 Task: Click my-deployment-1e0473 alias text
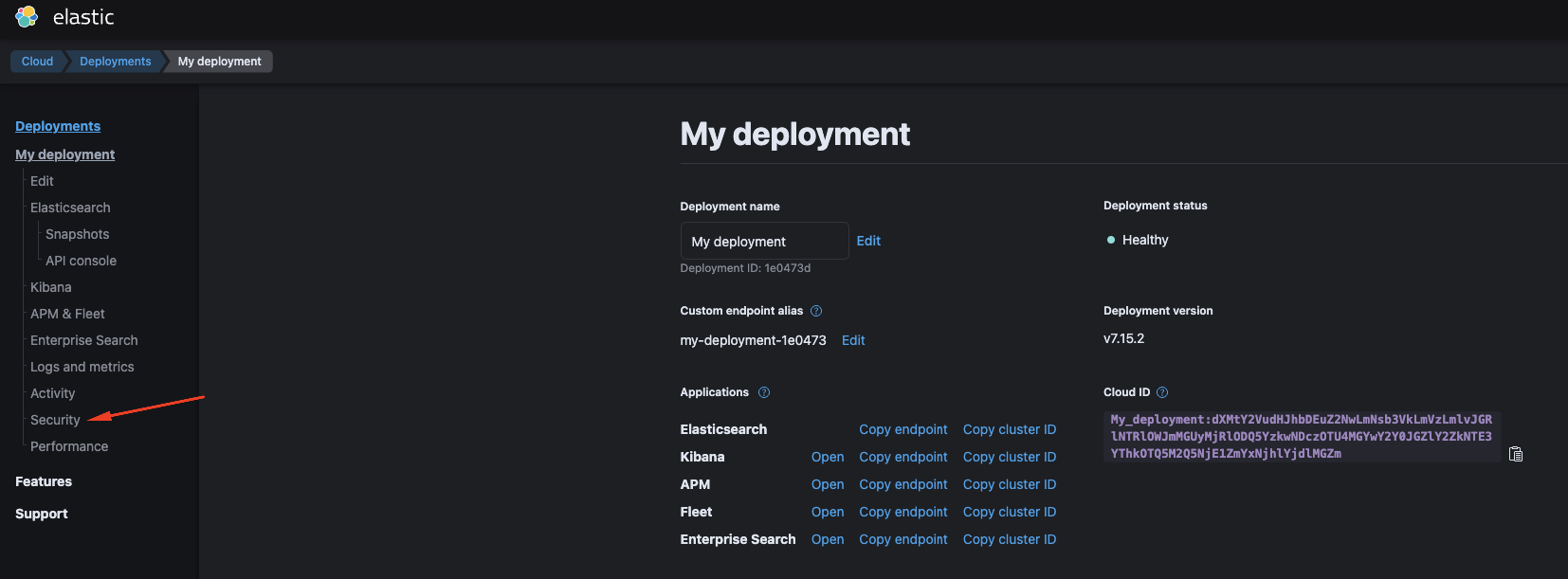pos(753,340)
